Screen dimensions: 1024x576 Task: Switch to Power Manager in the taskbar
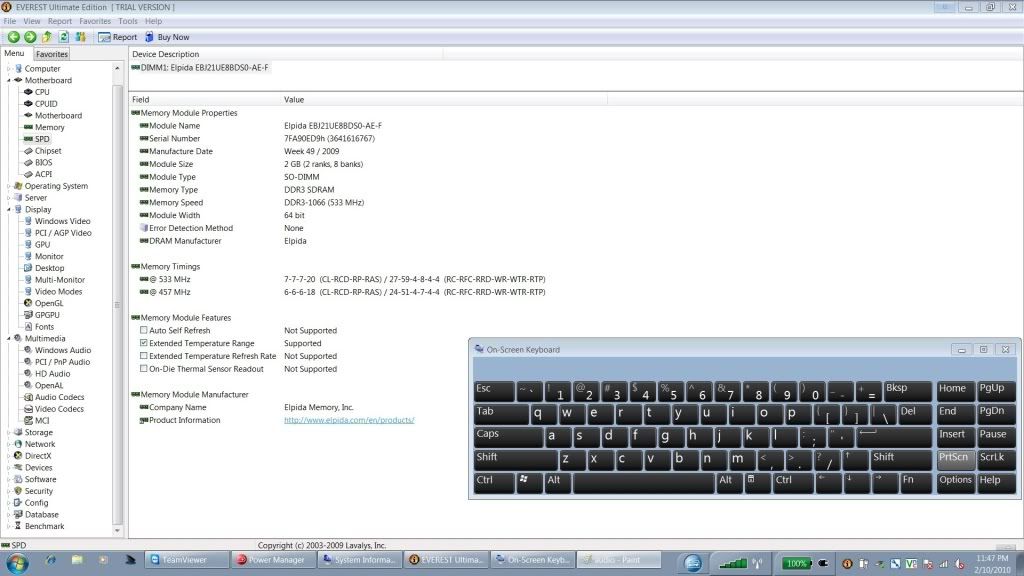272,560
